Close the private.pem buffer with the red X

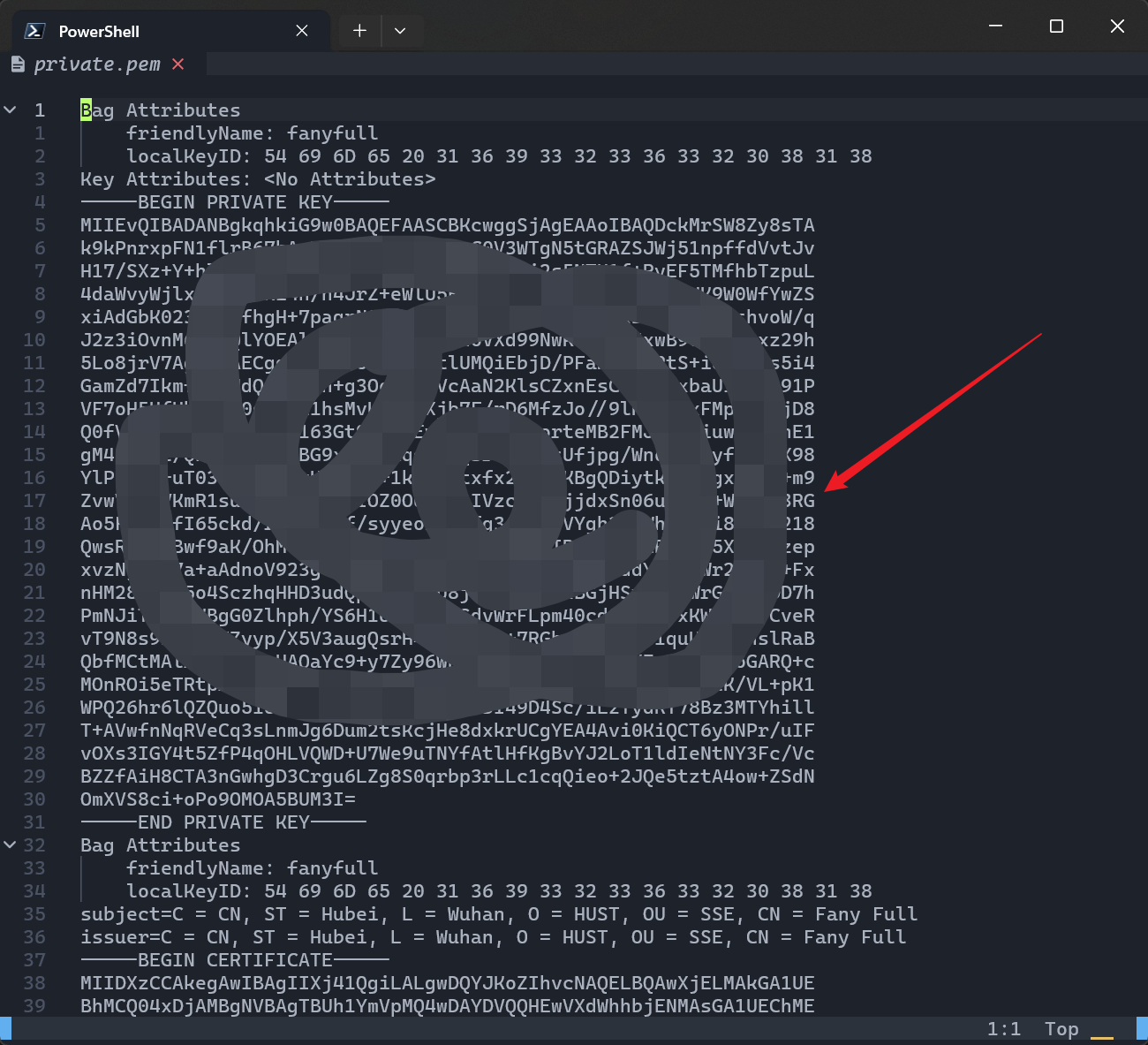click(178, 64)
